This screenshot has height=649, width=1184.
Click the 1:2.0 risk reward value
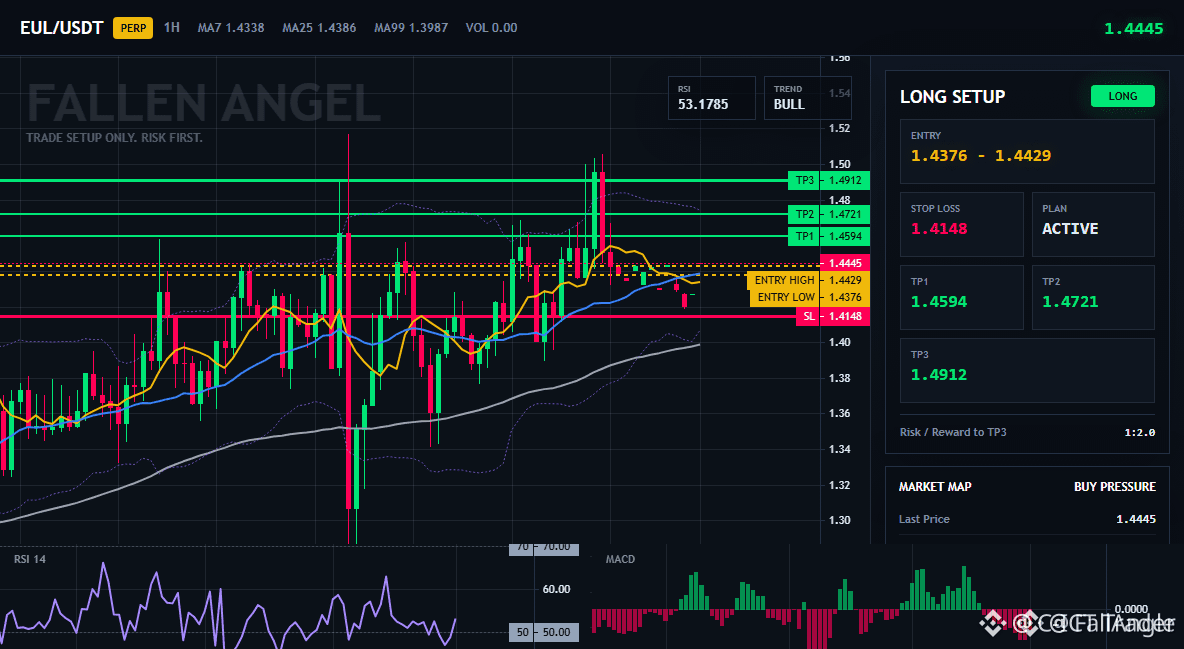tap(1139, 433)
